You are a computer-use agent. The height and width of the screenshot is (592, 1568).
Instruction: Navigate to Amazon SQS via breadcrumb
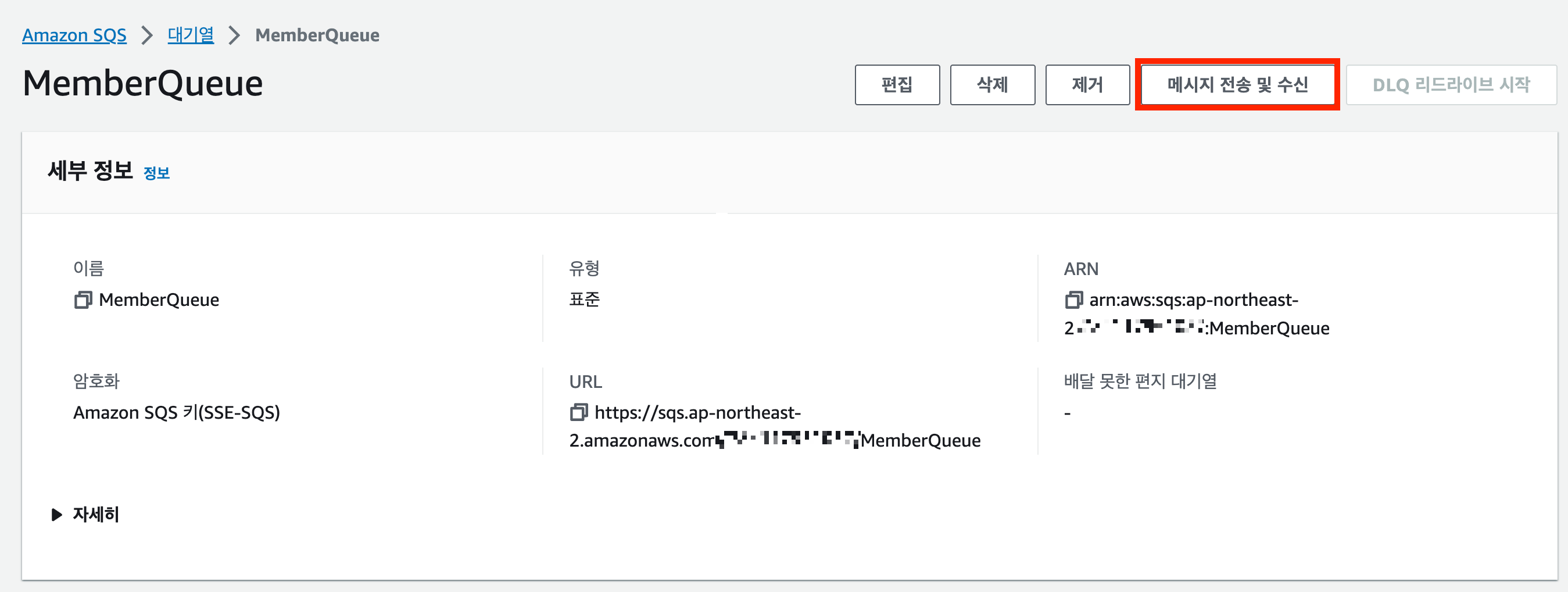click(x=74, y=35)
